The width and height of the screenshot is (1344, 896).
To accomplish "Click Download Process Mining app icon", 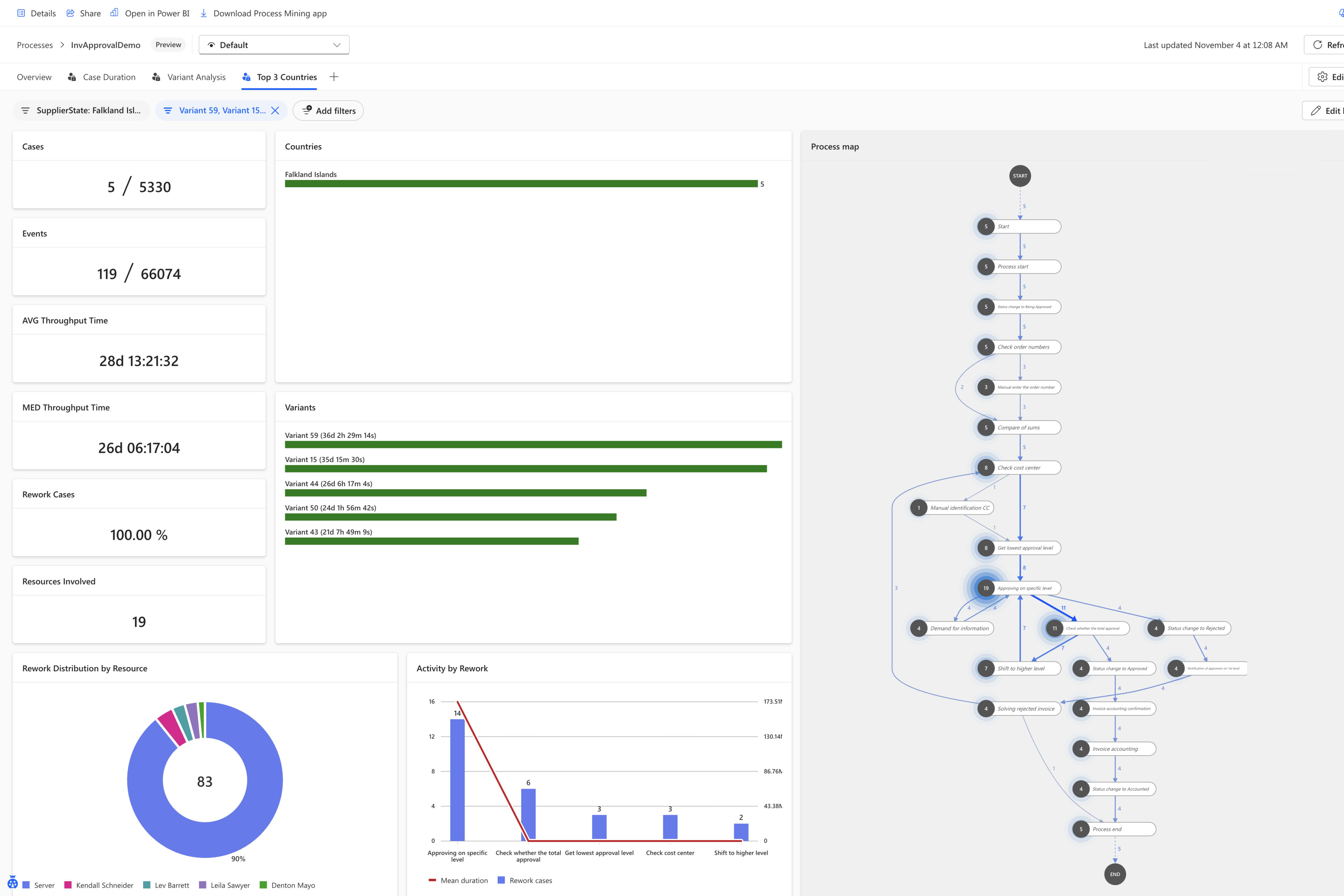I will [x=203, y=13].
